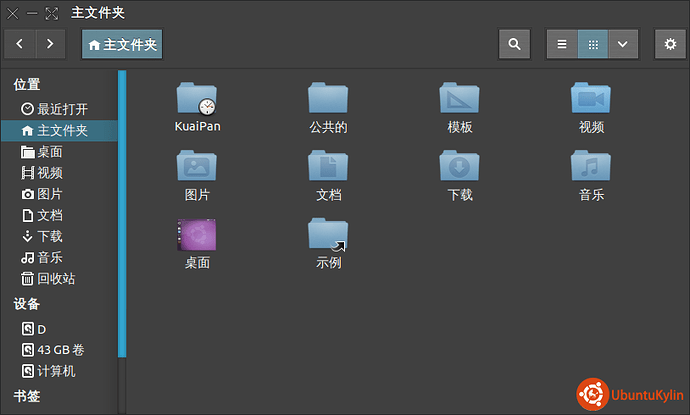Open the 公共的 folder

click(x=328, y=99)
